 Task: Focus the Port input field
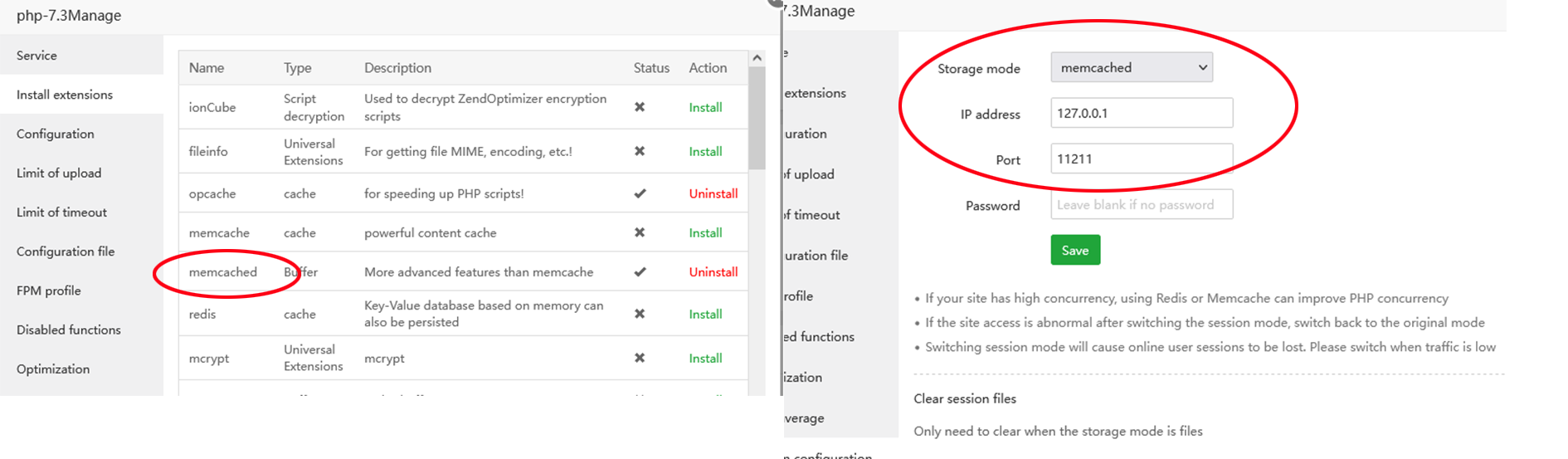[1141, 159]
